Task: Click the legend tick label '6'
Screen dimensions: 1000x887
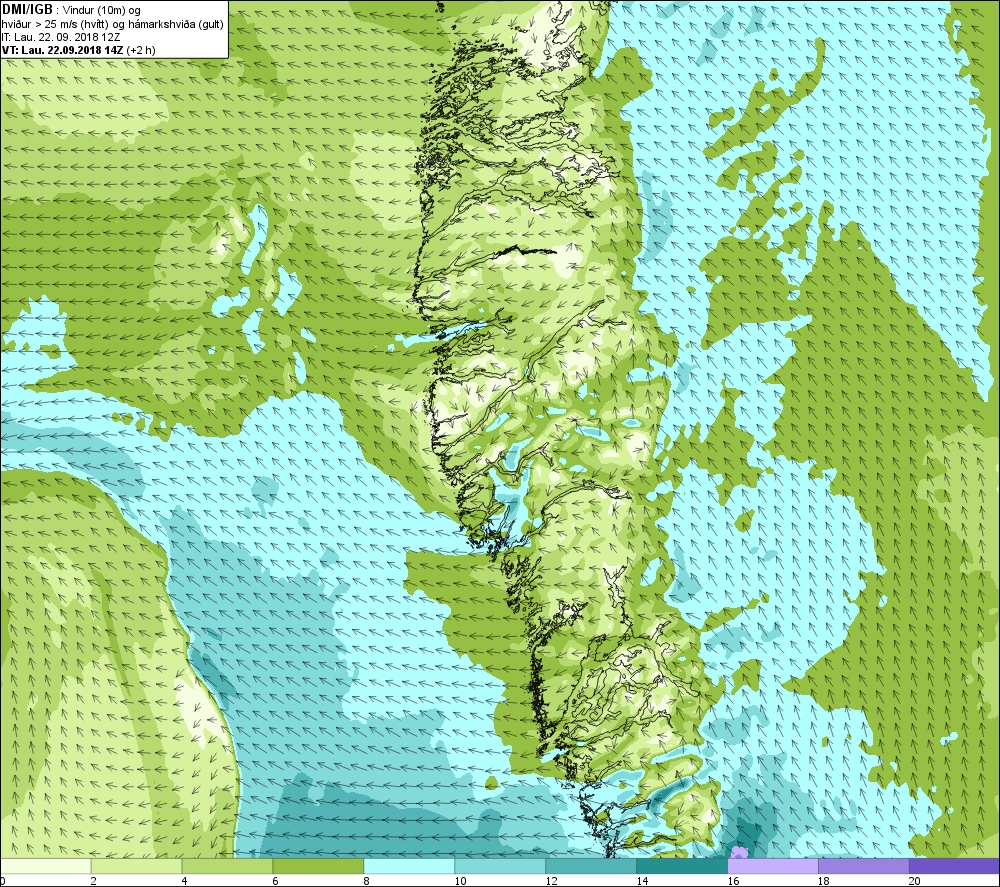Action: click(276, 881)
